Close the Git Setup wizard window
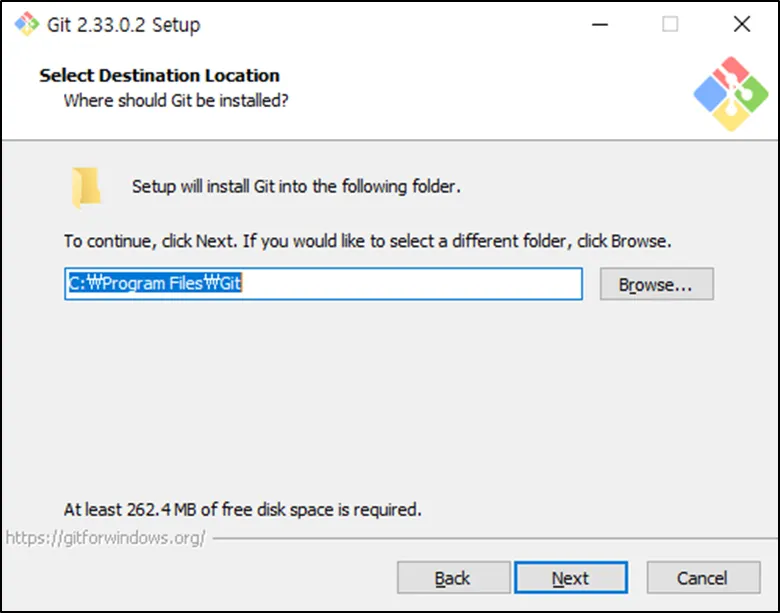780x613 pixels. coord(741,24)
